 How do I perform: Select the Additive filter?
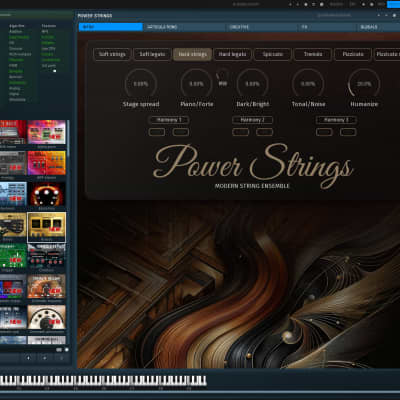[x=15, y=31]
